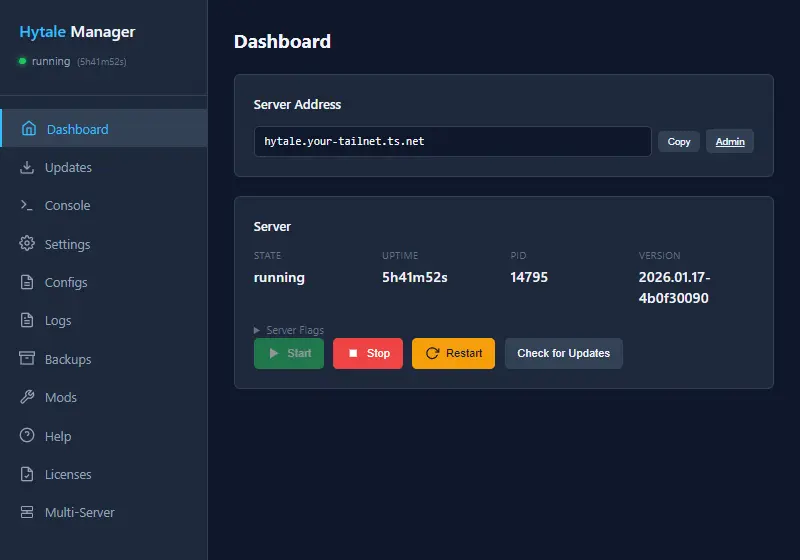
Task: Open the Configs section
Action: coord(104,282)
